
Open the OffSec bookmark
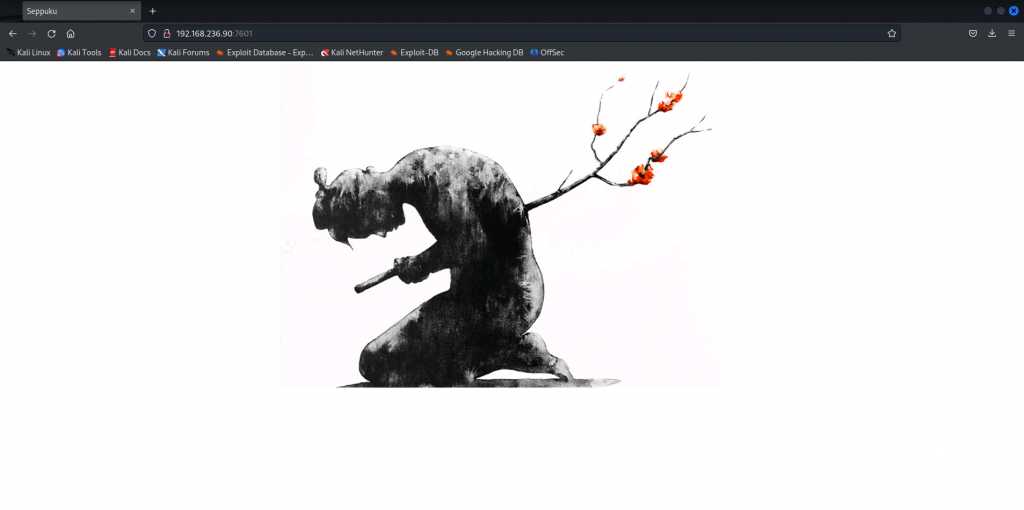(x=547, y=52)
